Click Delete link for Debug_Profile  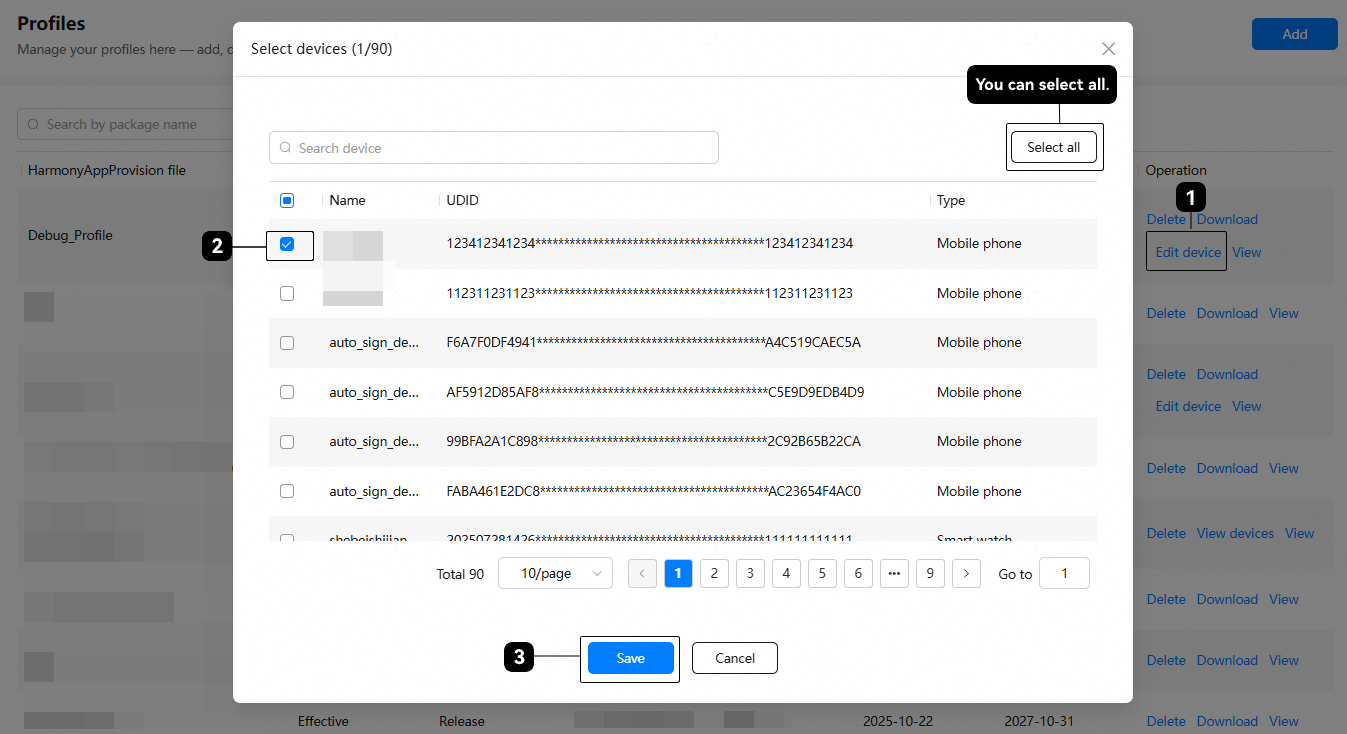pyautogui.click(x=1166, y=219)
